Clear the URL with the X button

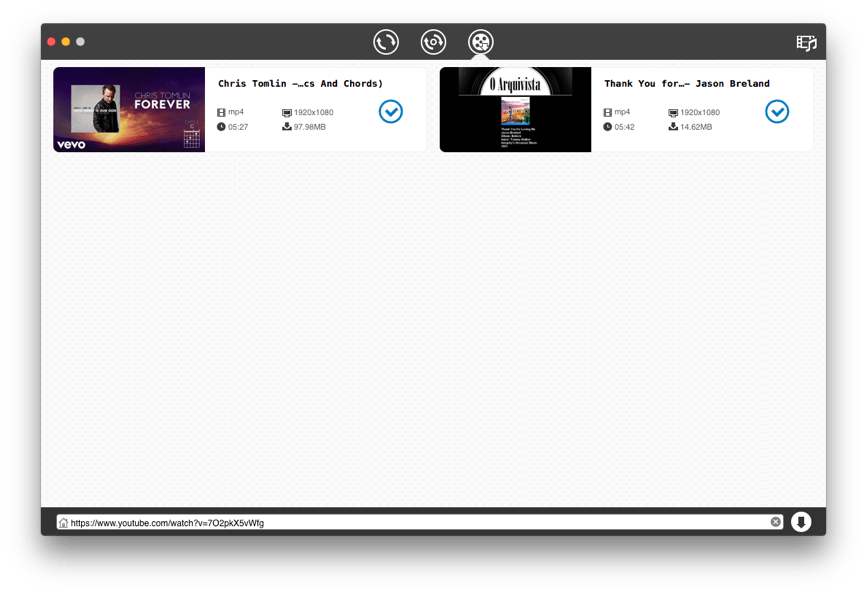776,522
